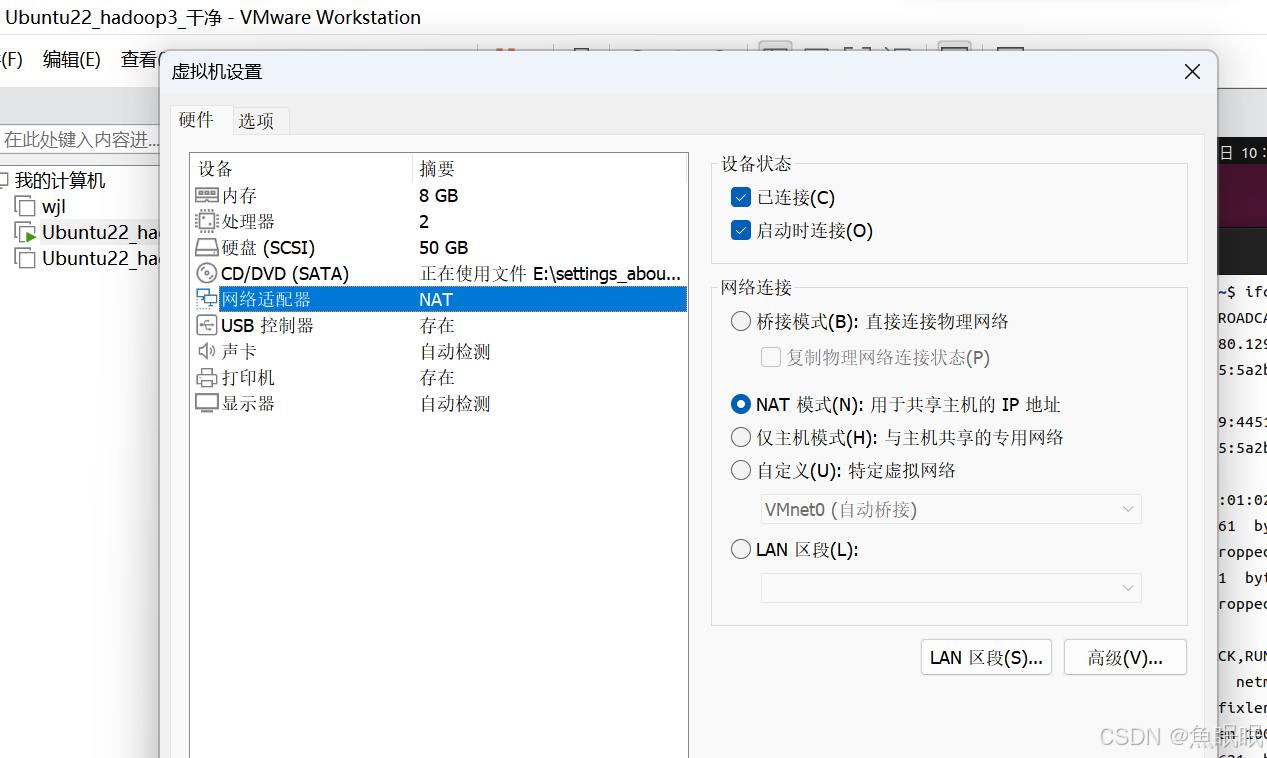Click the 正在使用文件 E:\settings CD/DVD summary

tap(550, 274)
